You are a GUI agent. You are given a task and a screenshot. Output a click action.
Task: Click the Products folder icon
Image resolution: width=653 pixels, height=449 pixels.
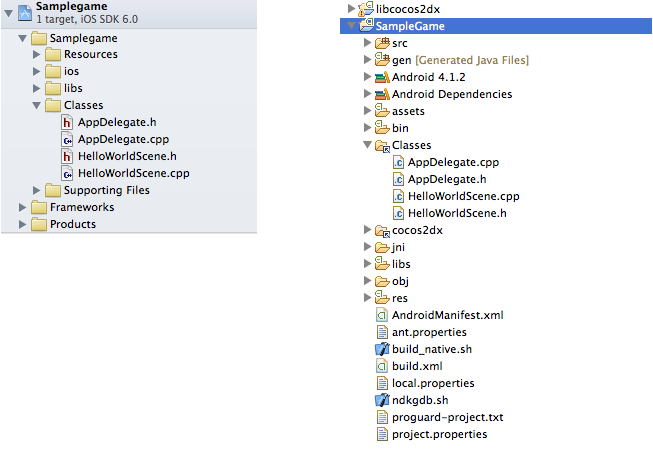point(39,224)
